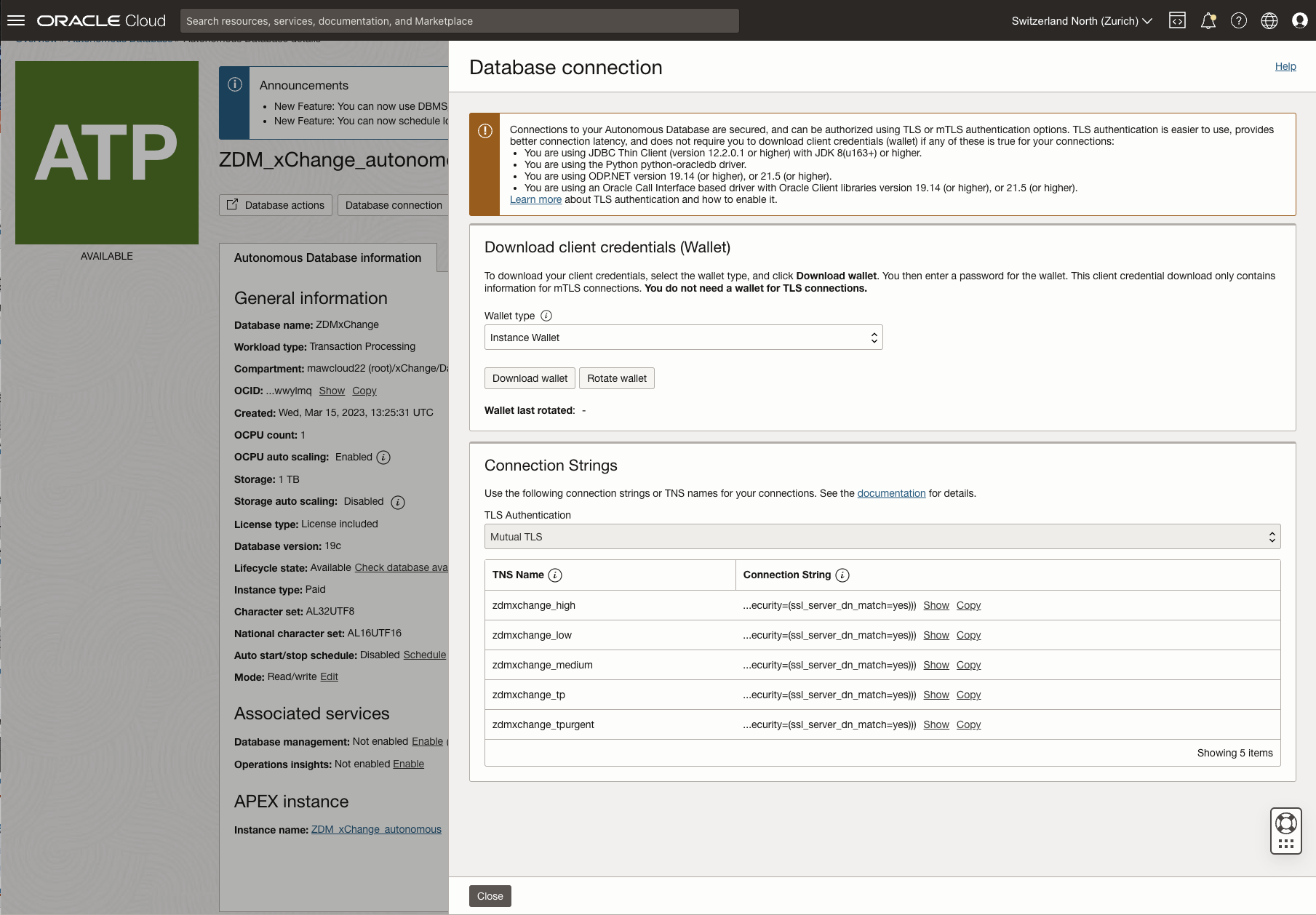Click the Connection String info icon
Screen dimensions: 1316x915
click(x=842, y=575)
